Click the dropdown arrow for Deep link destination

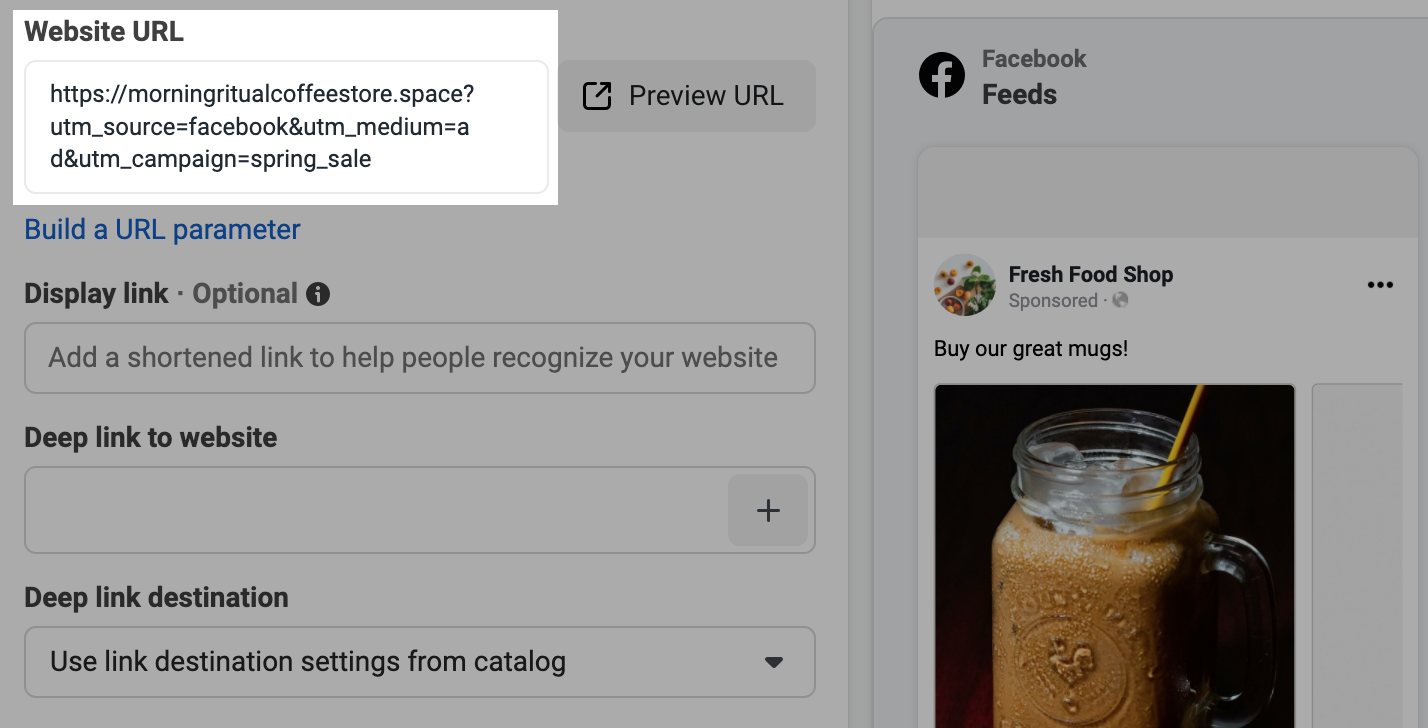773,662
